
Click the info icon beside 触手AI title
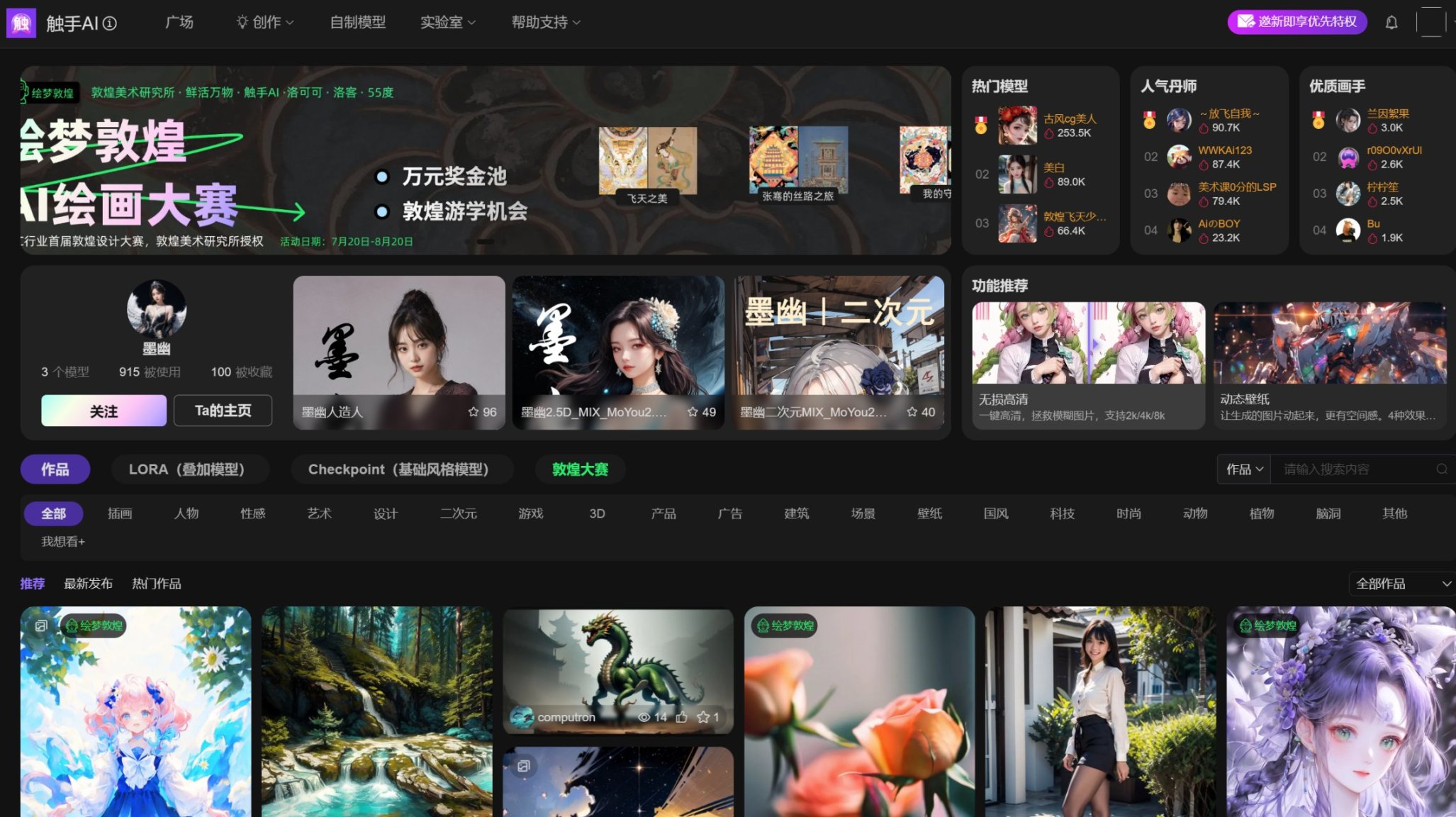(x=110, y=23)
